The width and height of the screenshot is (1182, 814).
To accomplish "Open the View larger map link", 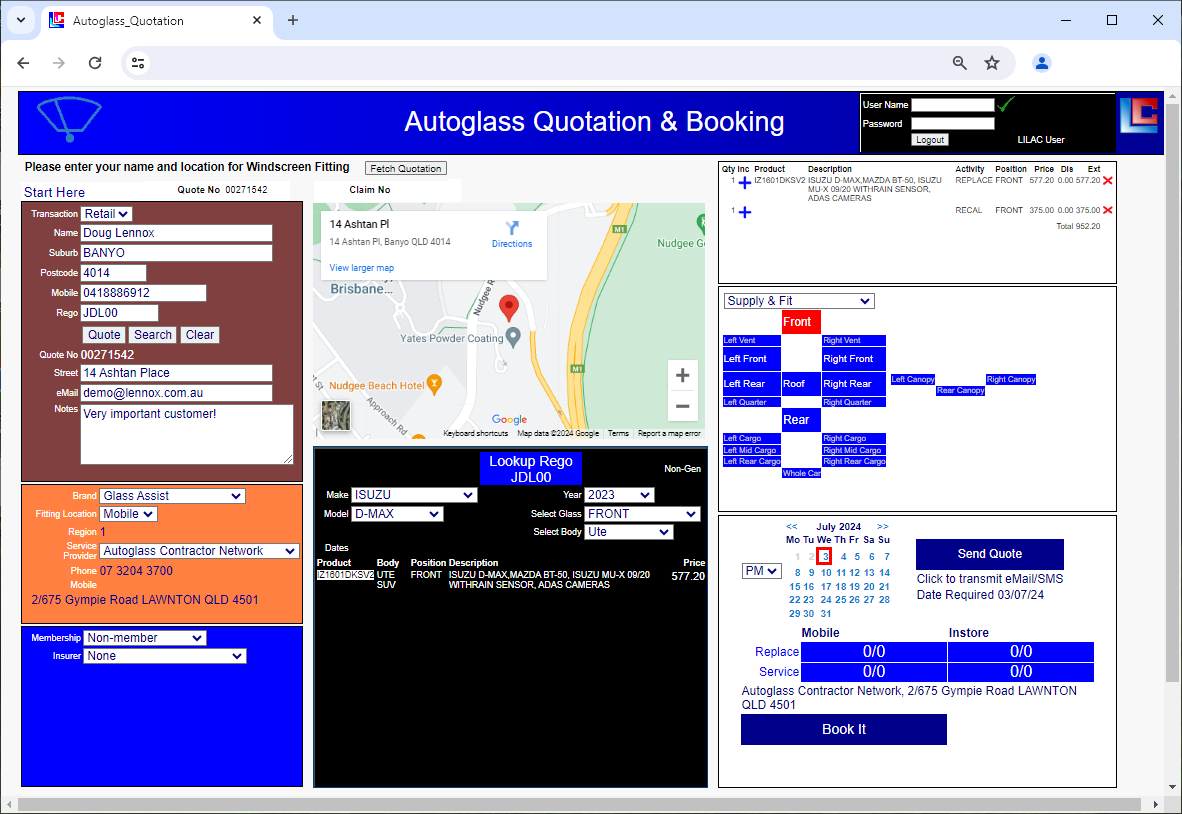I will point(361,268).
